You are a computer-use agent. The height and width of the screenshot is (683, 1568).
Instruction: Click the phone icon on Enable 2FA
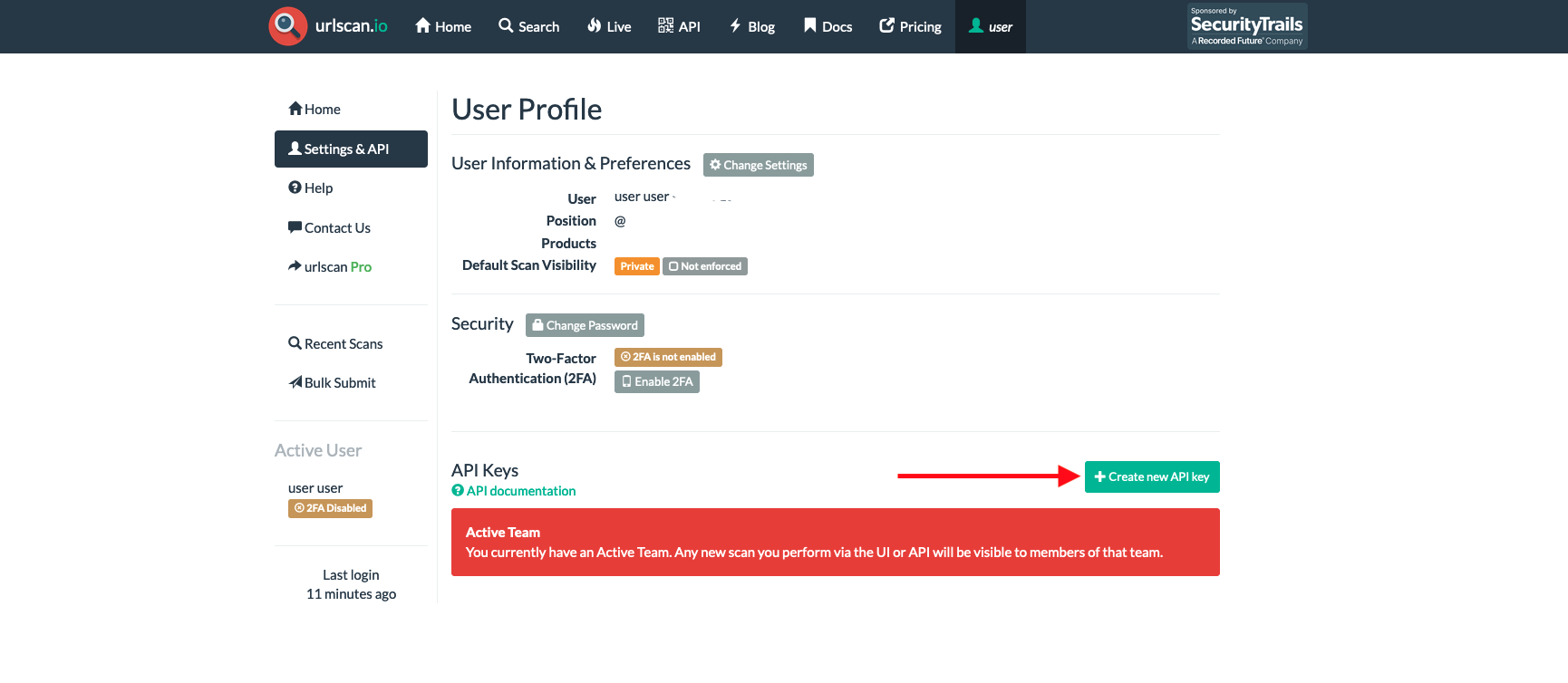(626, 381)
